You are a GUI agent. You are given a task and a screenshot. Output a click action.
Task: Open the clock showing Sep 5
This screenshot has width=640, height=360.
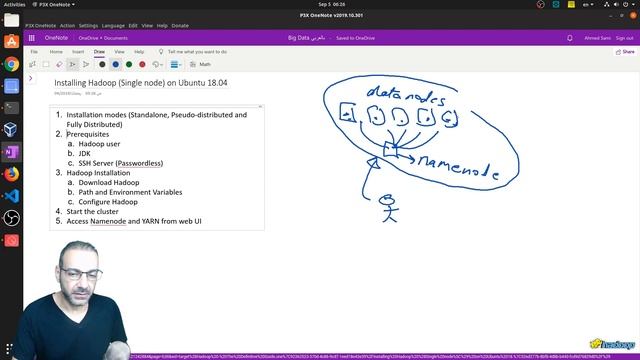(x=331, y=4)
